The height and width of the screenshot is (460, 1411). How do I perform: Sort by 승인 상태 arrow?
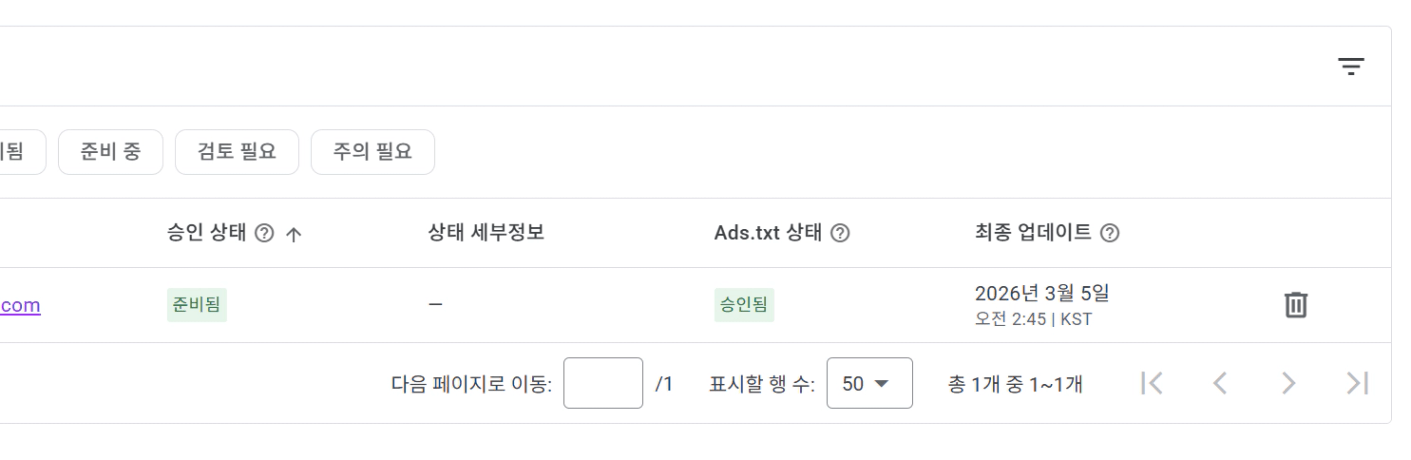click(x=293, y=233)
